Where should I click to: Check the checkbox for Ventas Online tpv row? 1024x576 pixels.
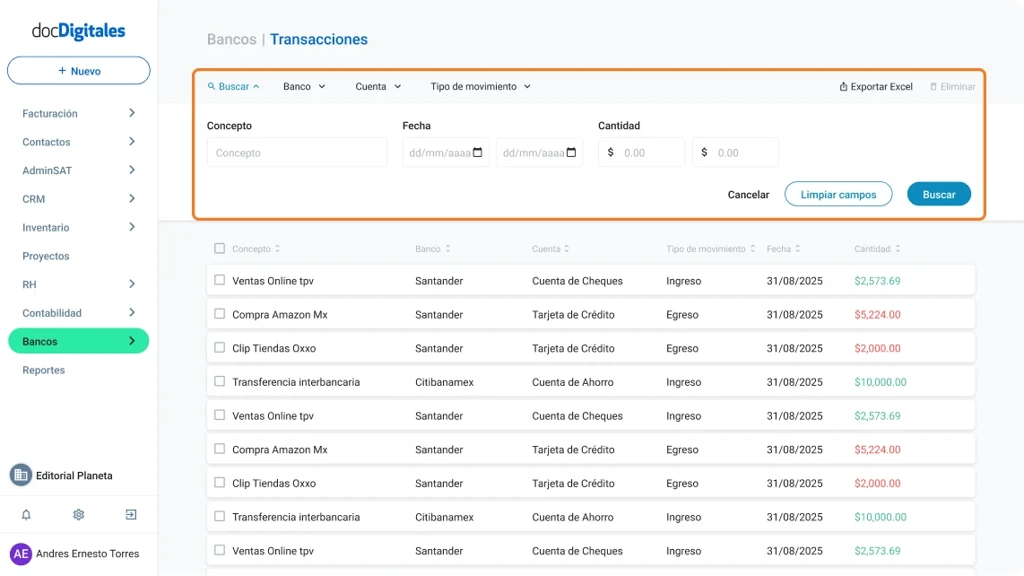(218, 279)
